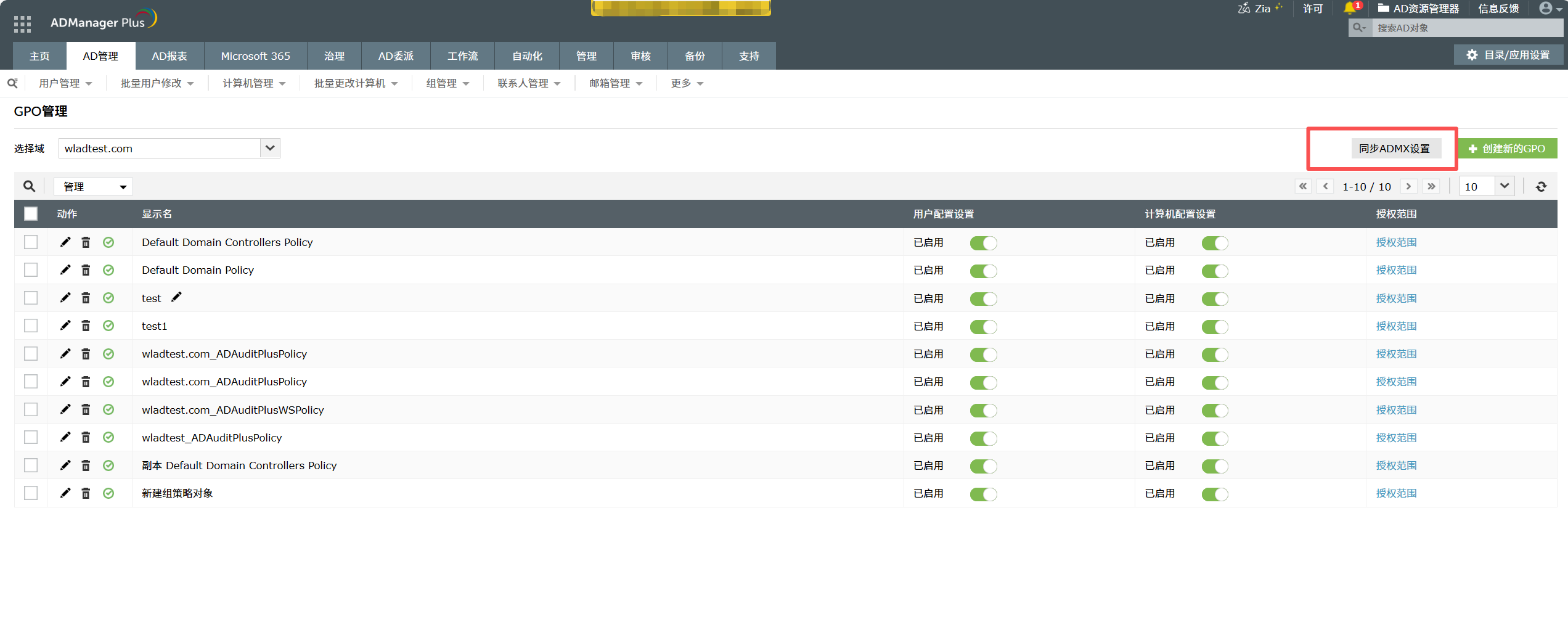This screenshot has width=1568, height=640.
Task: Click the search icon beside 用户管理
Action: pos(12,83)
